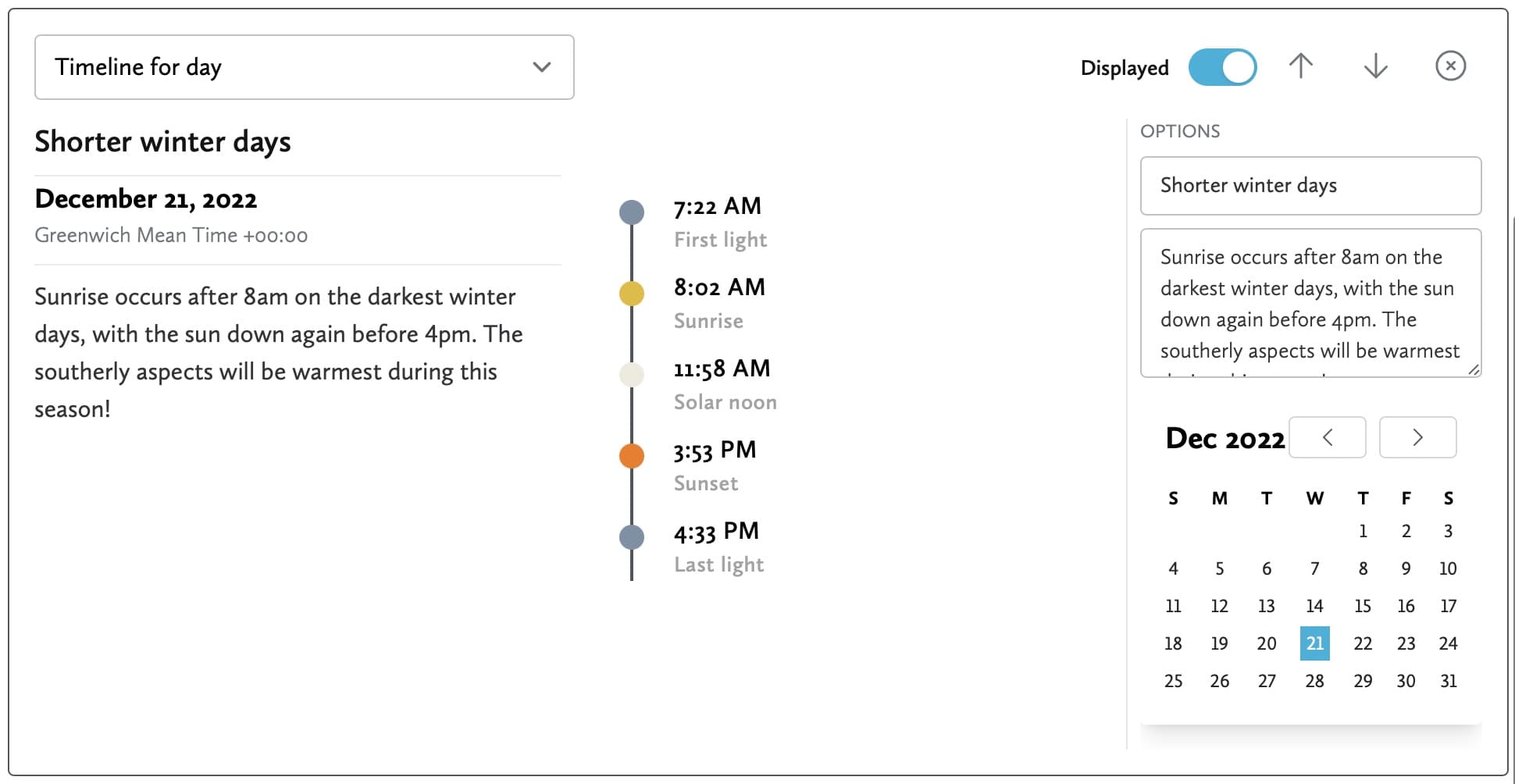The width and height of the screenshot is (1515, 784).
Task: Toggle the Displayed switch off
Action: point(1222,67)
